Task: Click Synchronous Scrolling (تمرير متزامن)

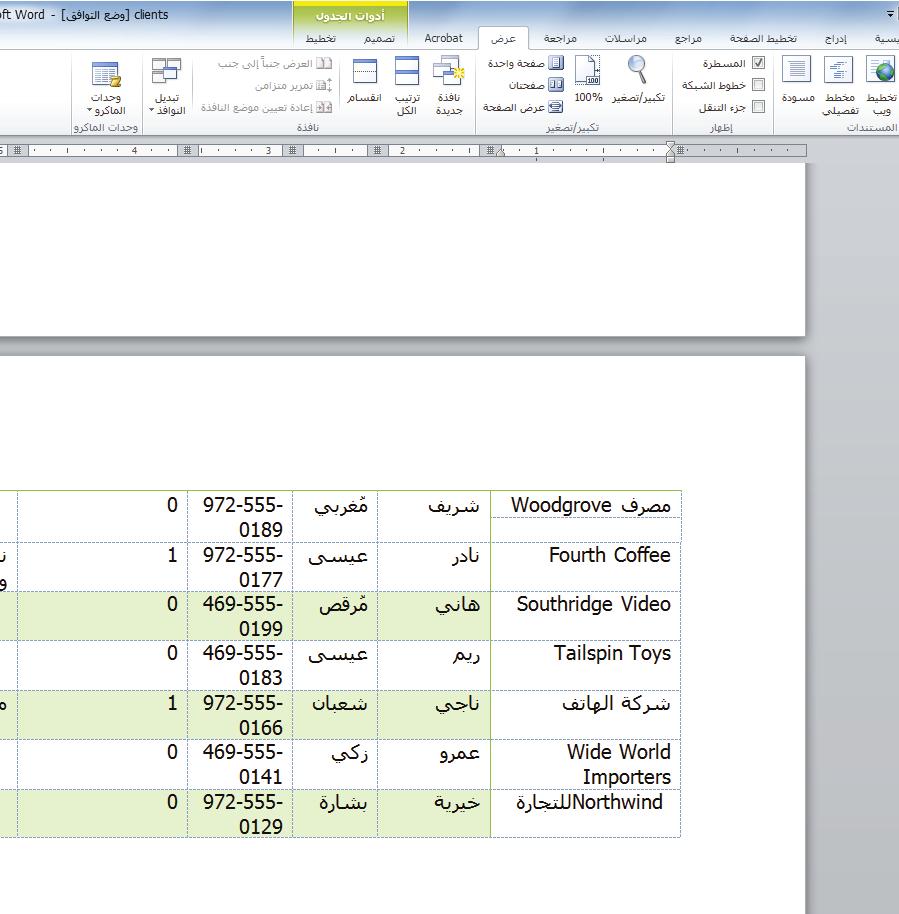Action: [x=294, y=85]
